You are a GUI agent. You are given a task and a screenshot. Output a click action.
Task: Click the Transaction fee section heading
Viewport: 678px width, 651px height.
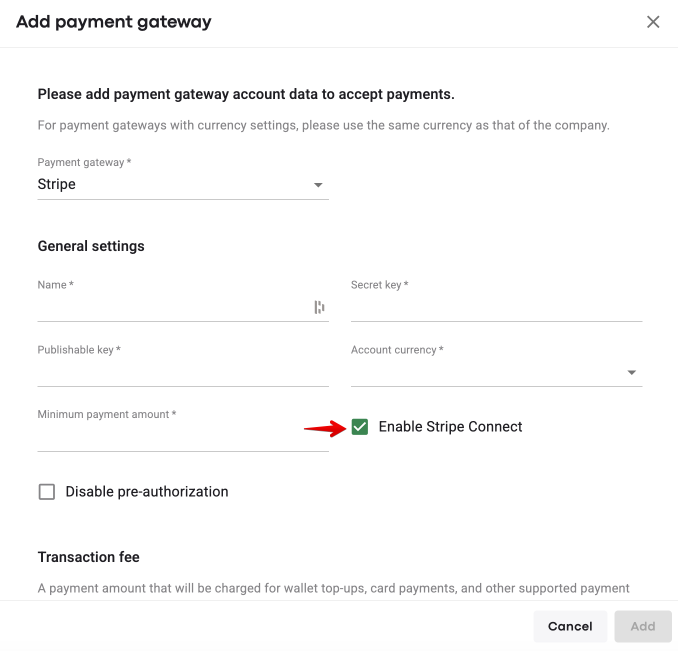[x=89, y=557]
